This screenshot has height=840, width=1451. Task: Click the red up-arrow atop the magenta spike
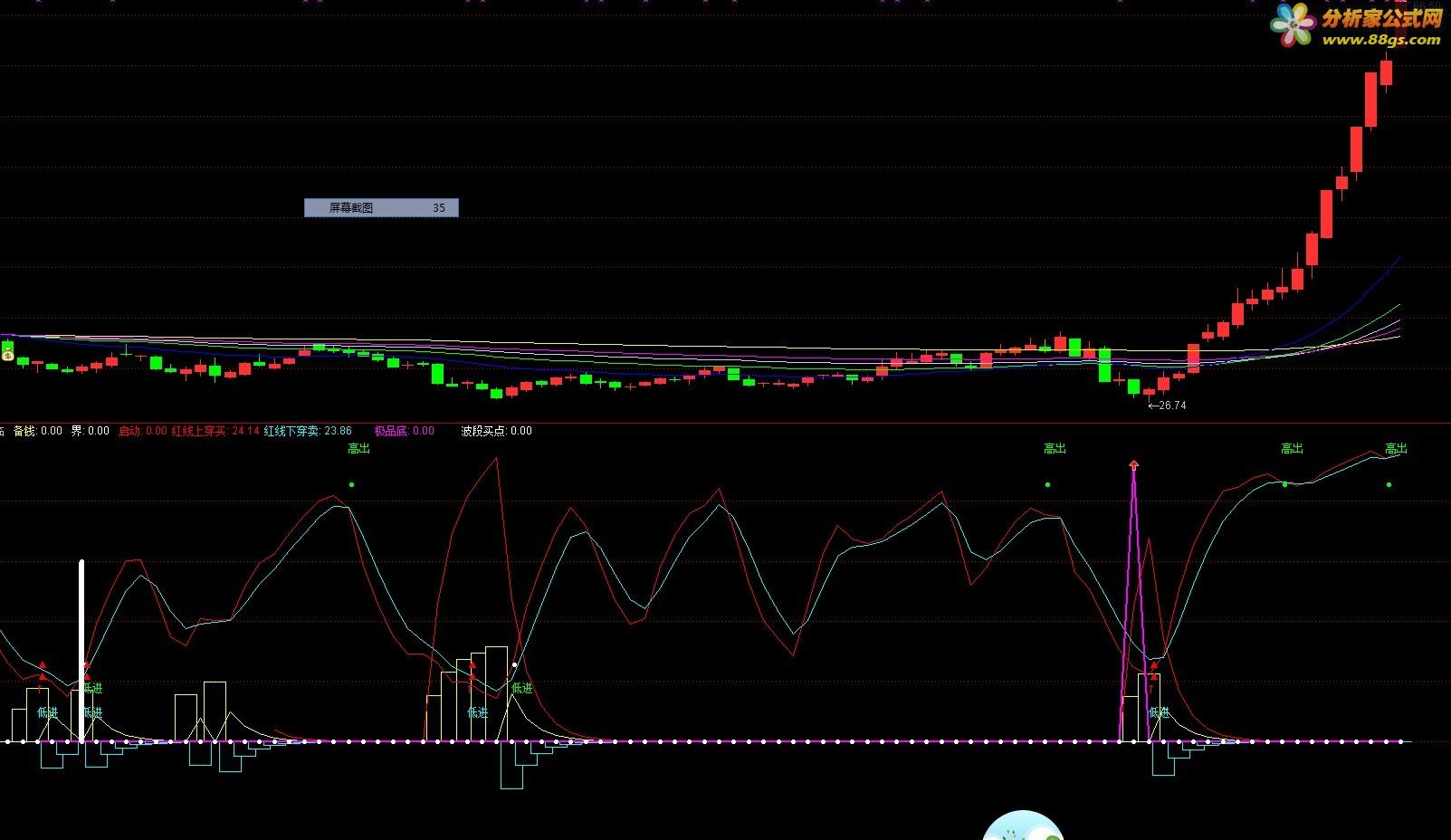(1133, 465)
